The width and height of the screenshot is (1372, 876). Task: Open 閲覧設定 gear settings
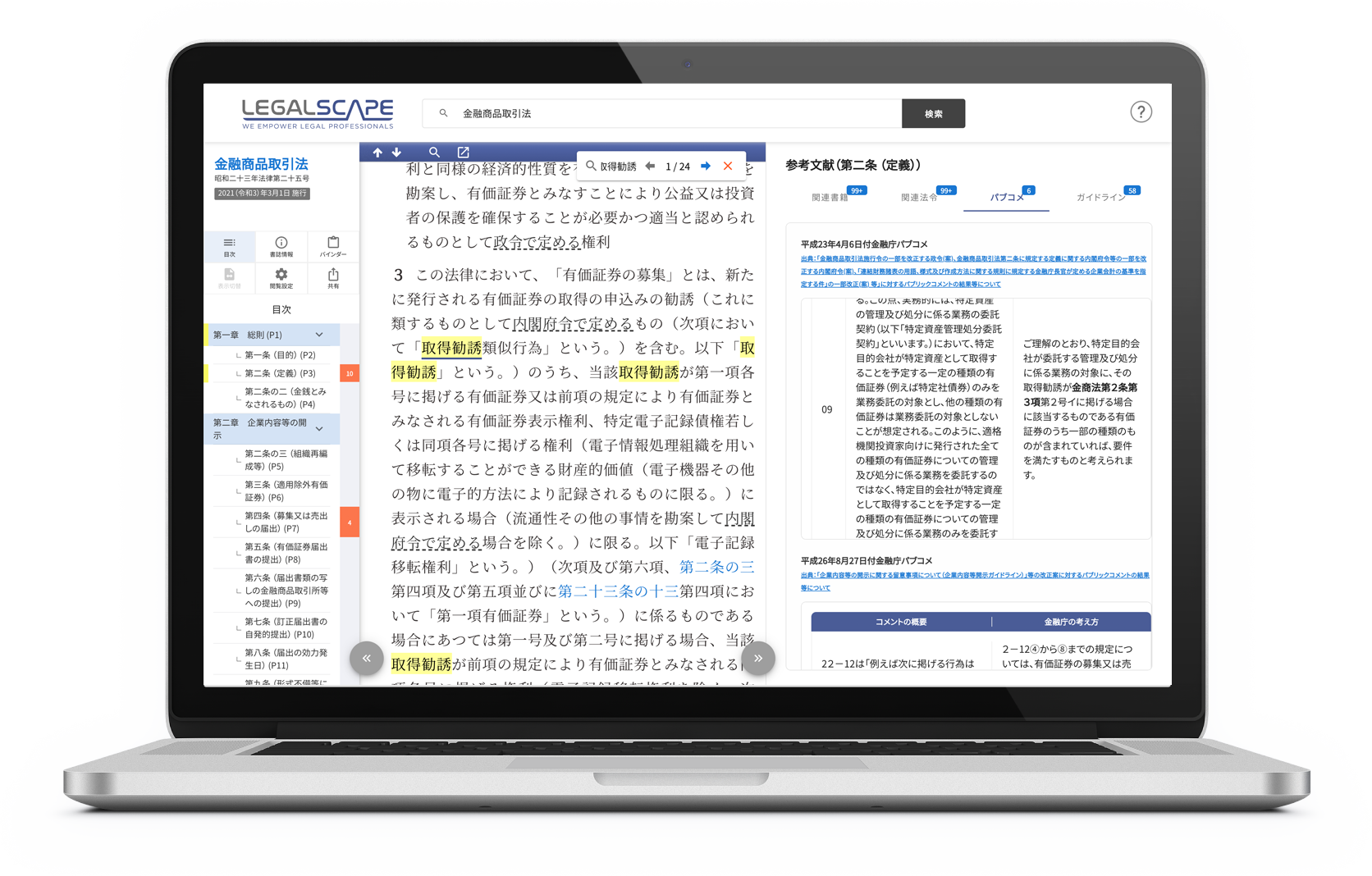tap(281, 278)
